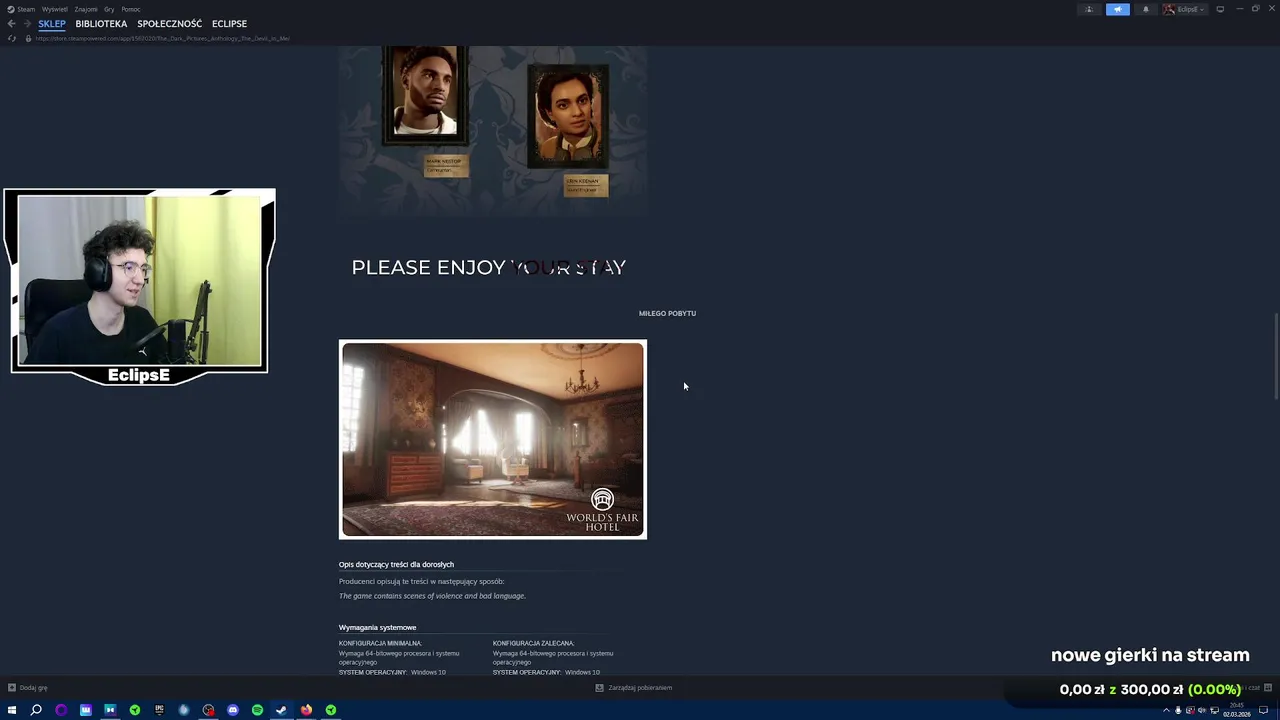Reload the store page
This screenshot has width=1280, height=720.
click(x=12, y=38)
